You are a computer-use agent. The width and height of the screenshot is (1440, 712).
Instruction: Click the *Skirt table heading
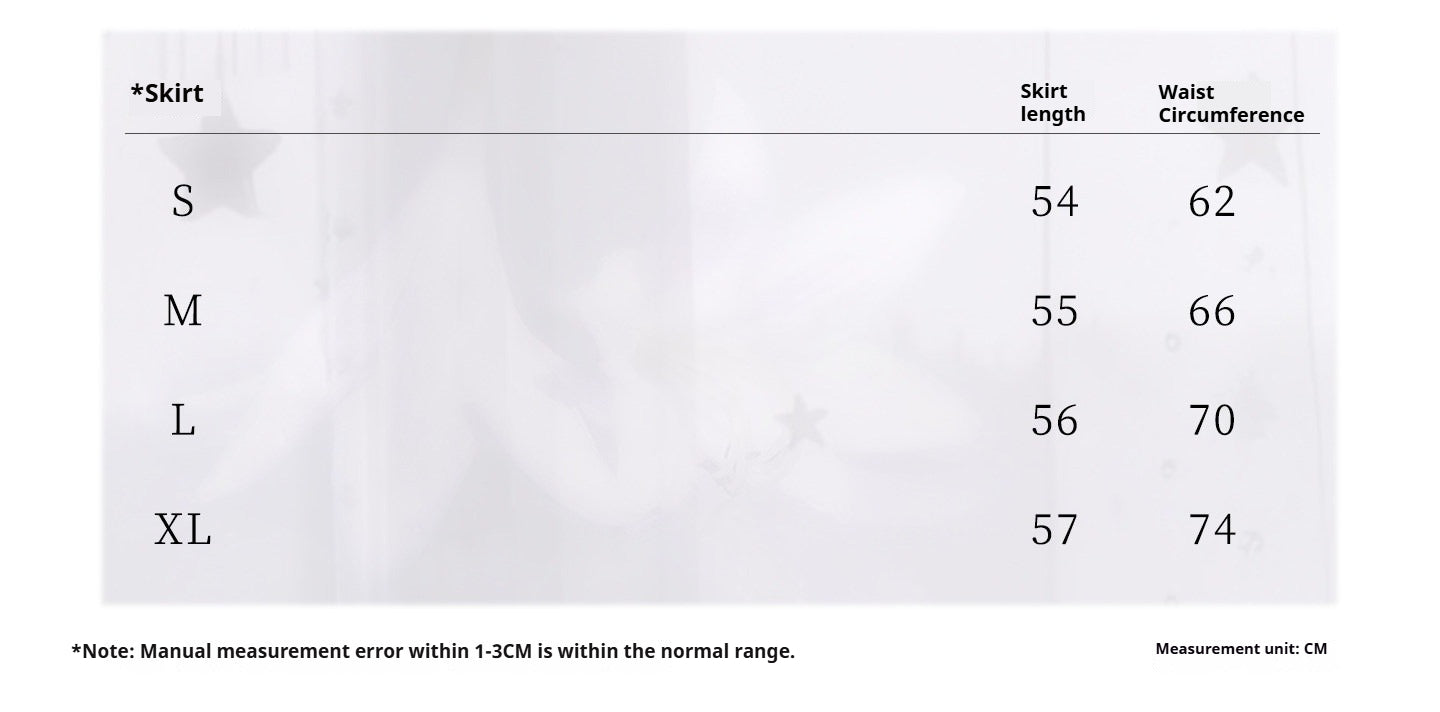[167, 93]
